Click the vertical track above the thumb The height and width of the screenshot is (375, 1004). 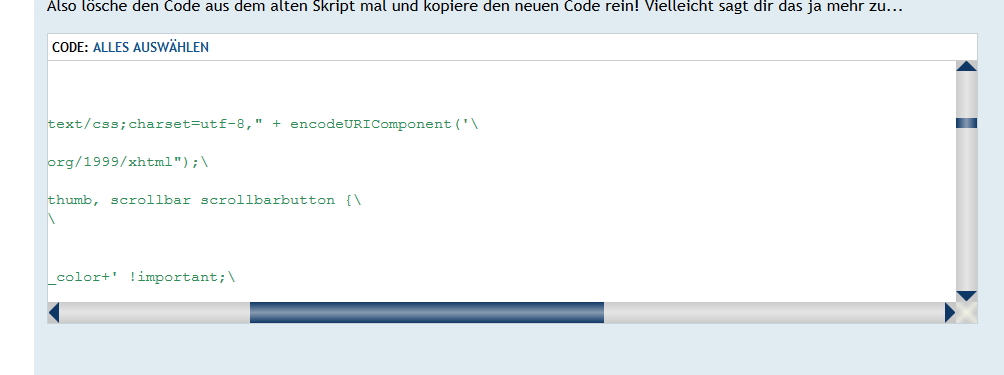(x=966, y=95)
